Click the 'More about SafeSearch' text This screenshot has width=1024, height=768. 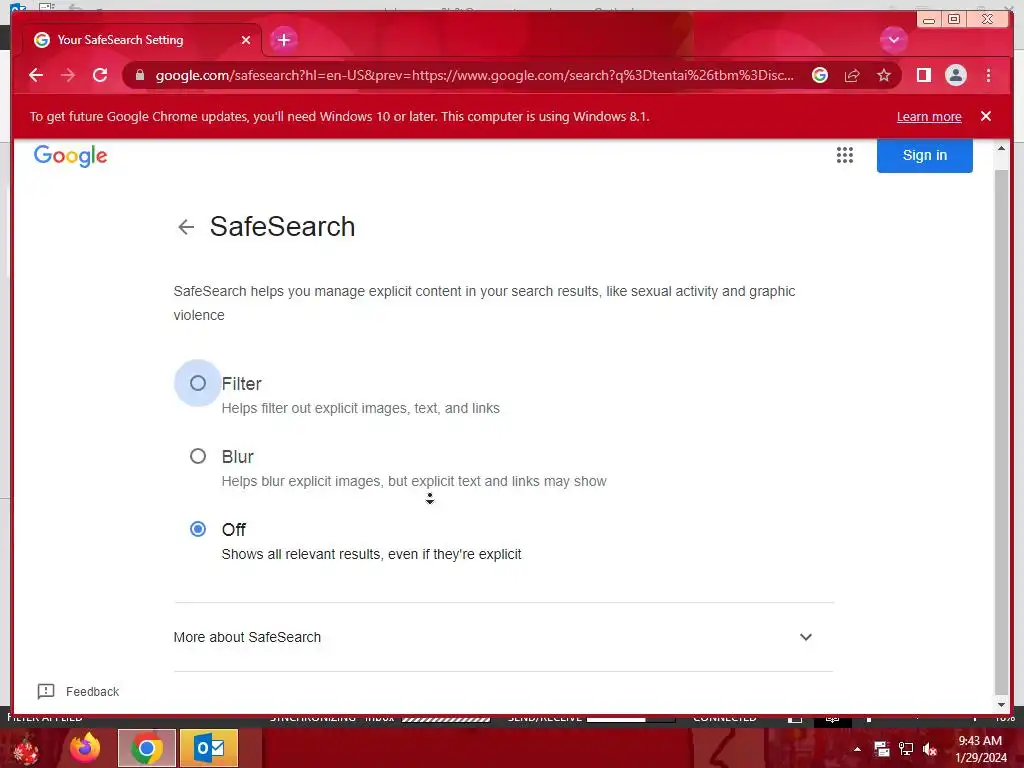(247, 637)
